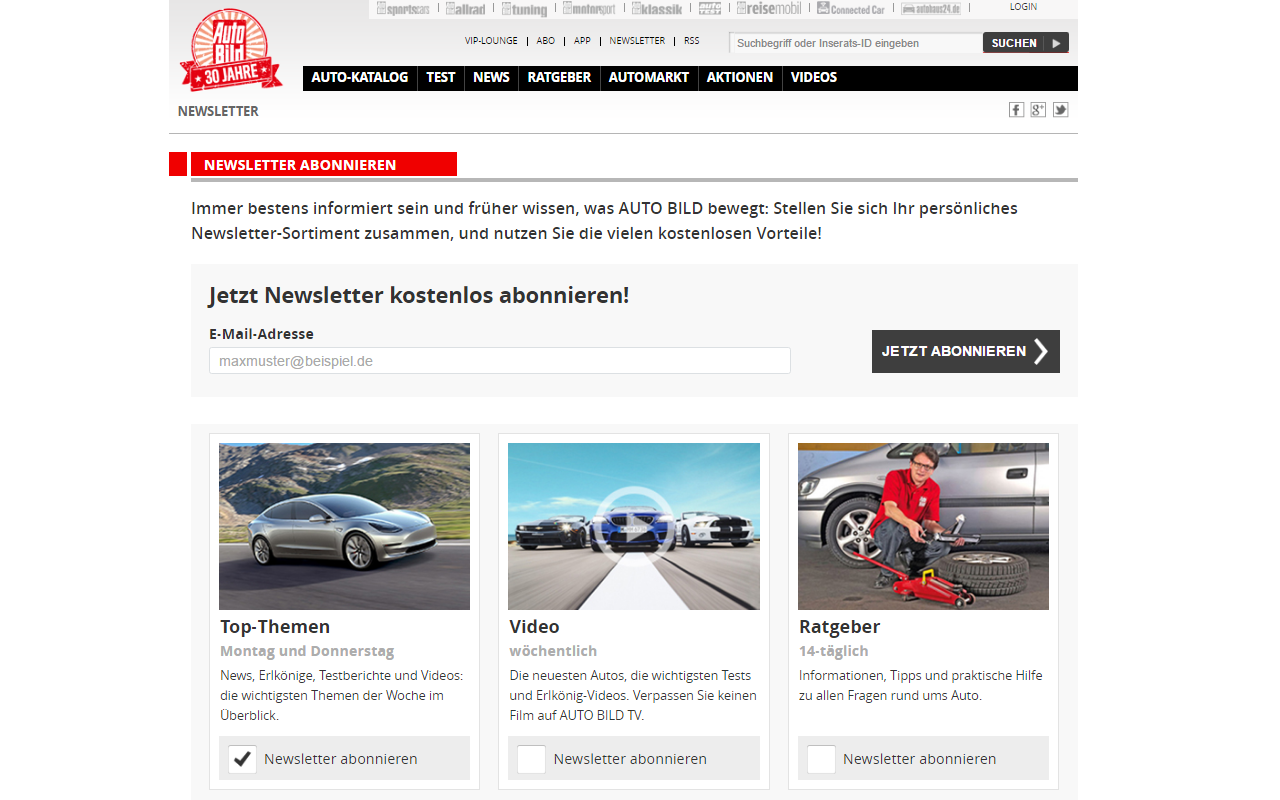Open the ABO link
This screenshot has height=800, width=1280.
click(x=546, y=42)
